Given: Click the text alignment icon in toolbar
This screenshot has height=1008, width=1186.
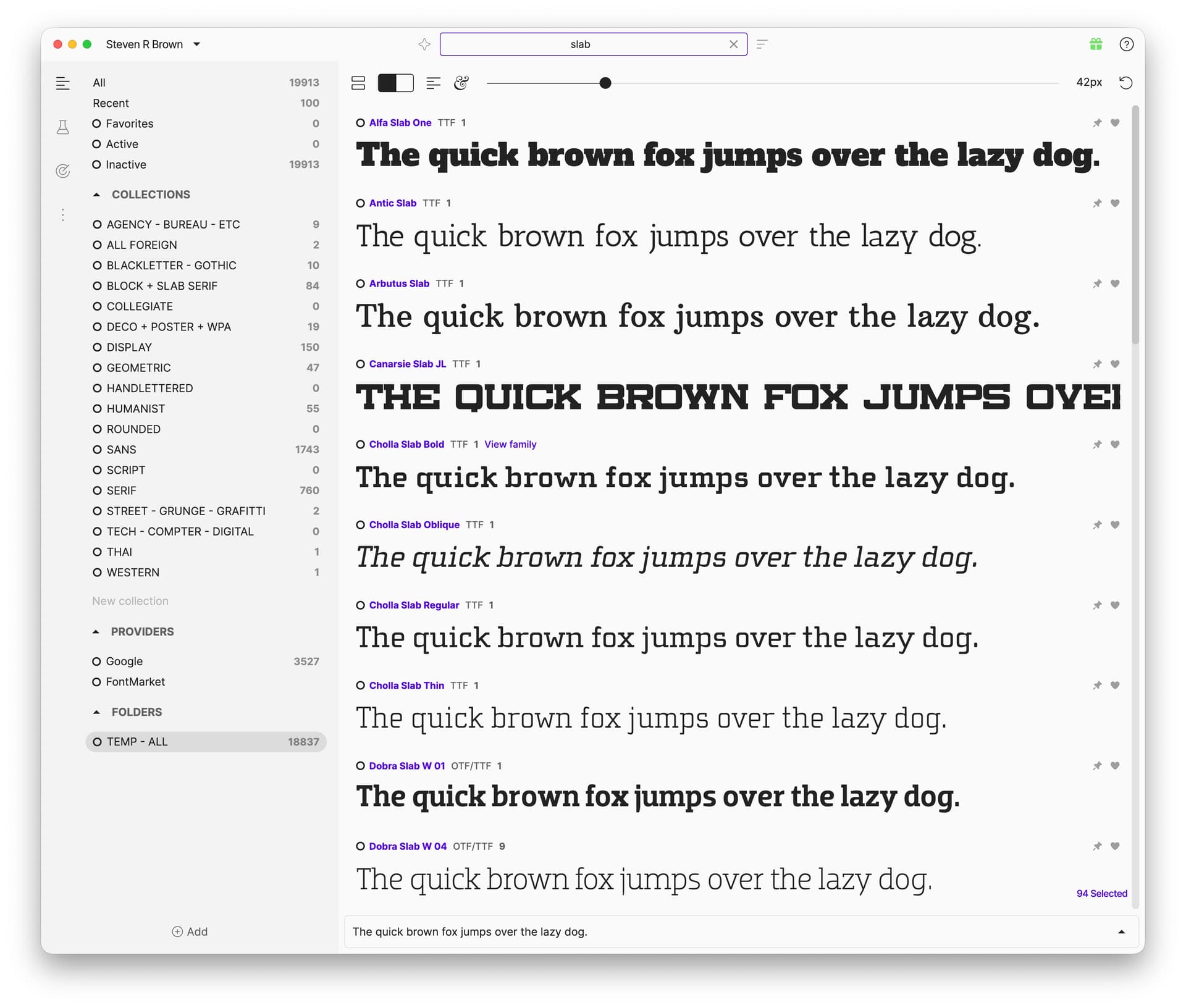Looking at the screenshot, I should [x=433, y=83].
